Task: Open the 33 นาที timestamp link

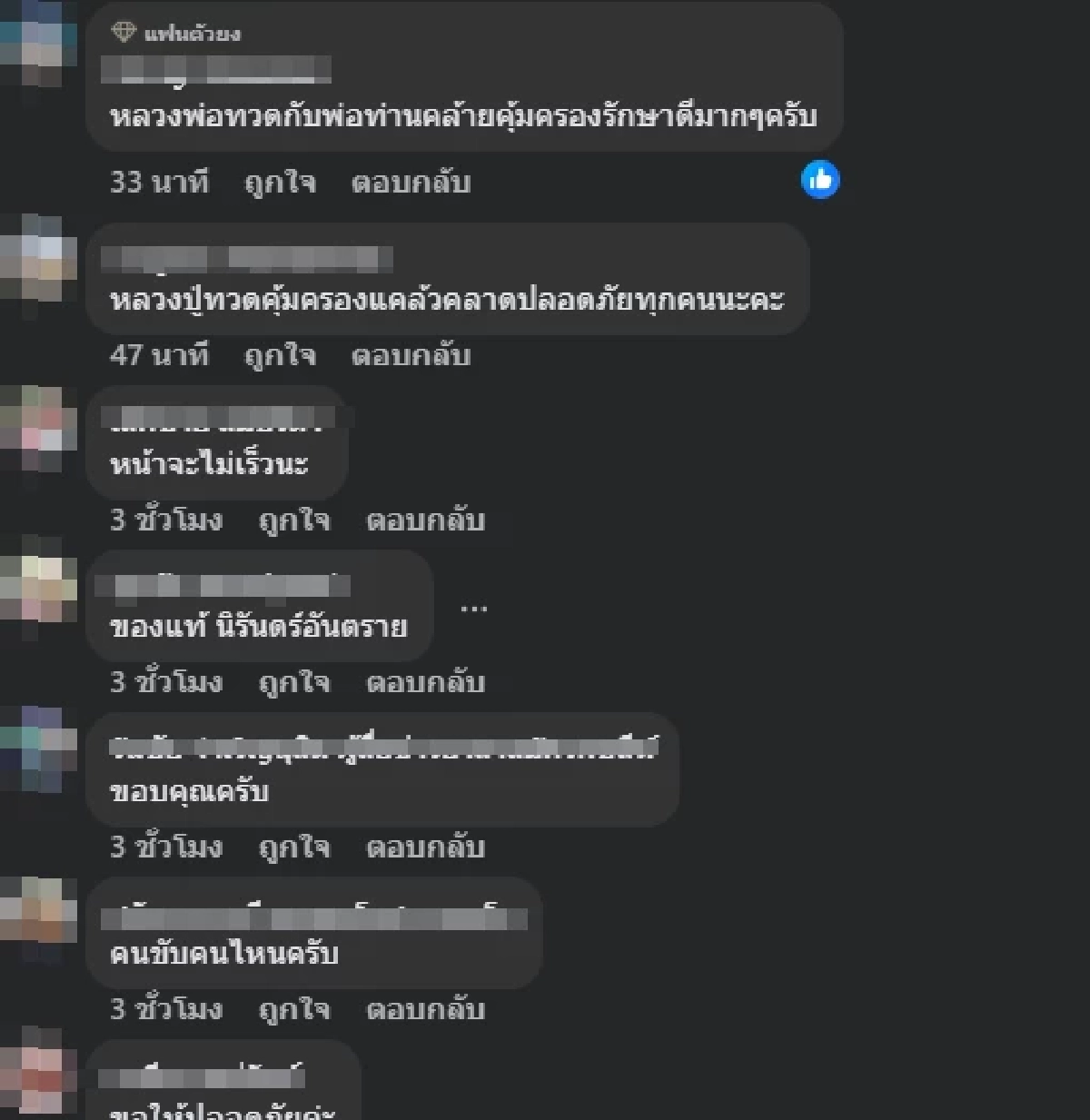Action: pos(160,183)
